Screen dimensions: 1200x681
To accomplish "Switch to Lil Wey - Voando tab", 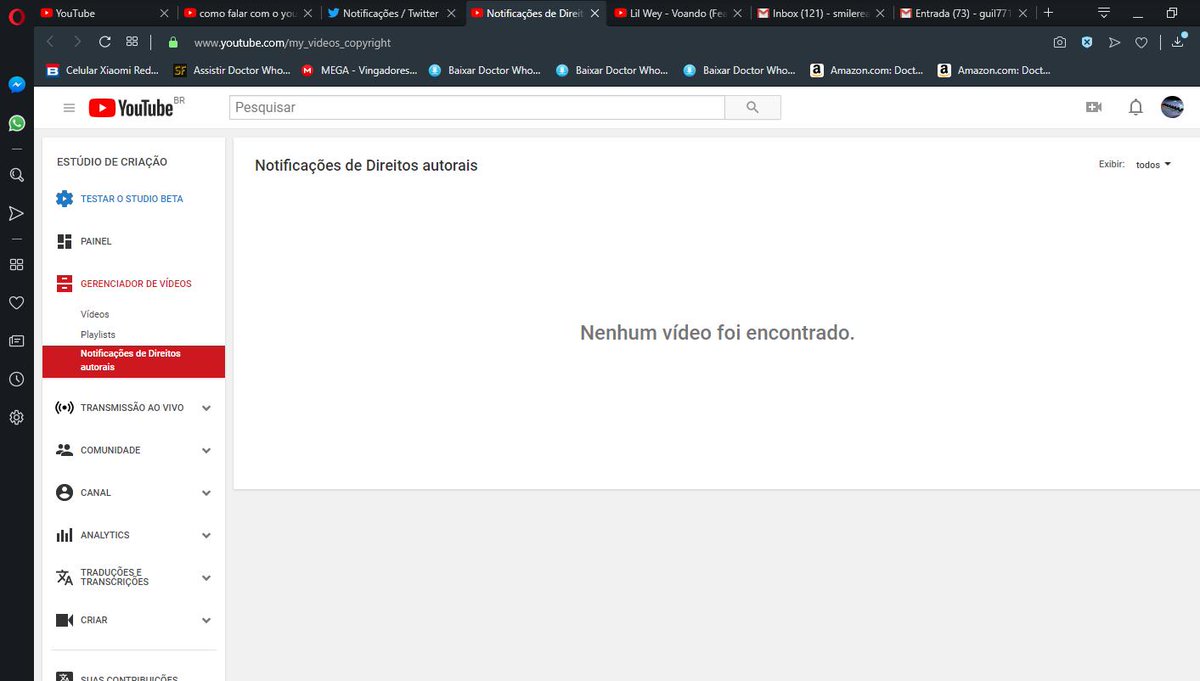I will (x=680, y=14).
